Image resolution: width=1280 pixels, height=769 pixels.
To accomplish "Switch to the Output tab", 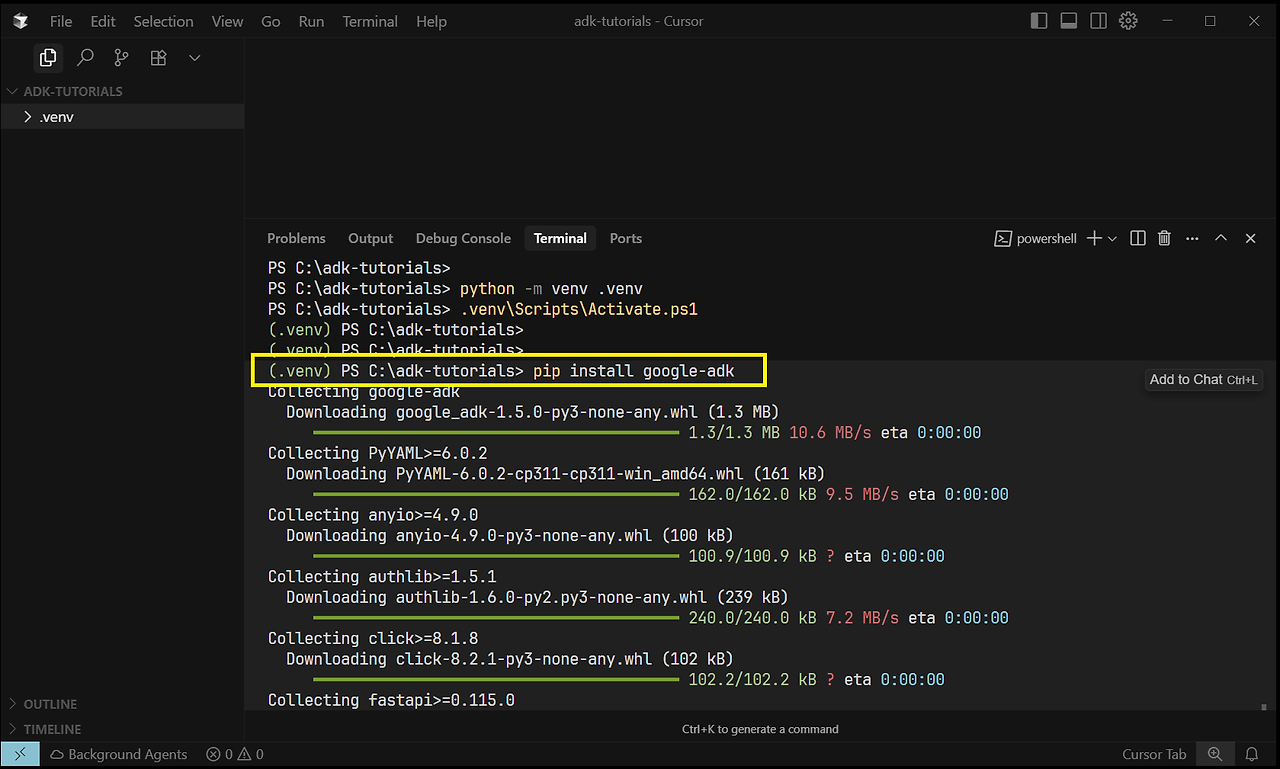I will (x=371, y=238).
